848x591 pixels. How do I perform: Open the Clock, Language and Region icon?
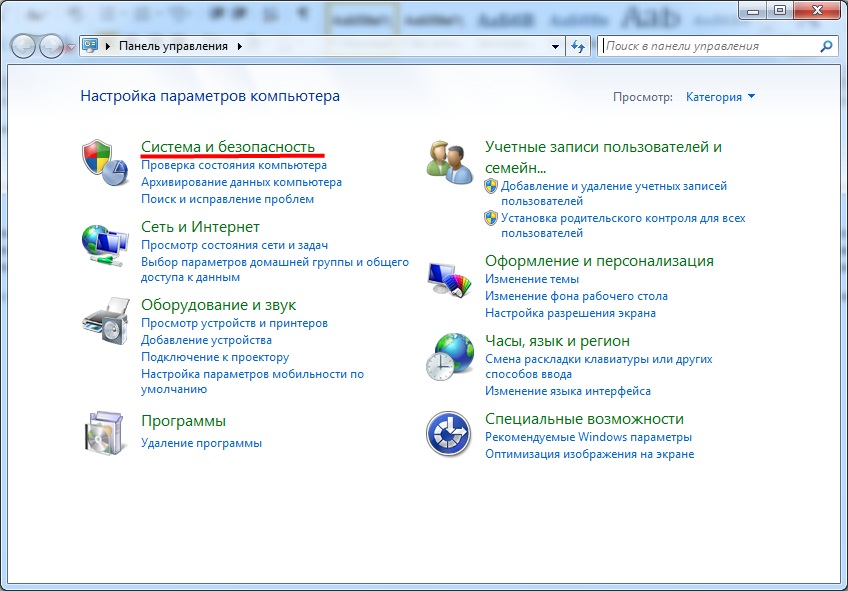(x=449, y=357)
